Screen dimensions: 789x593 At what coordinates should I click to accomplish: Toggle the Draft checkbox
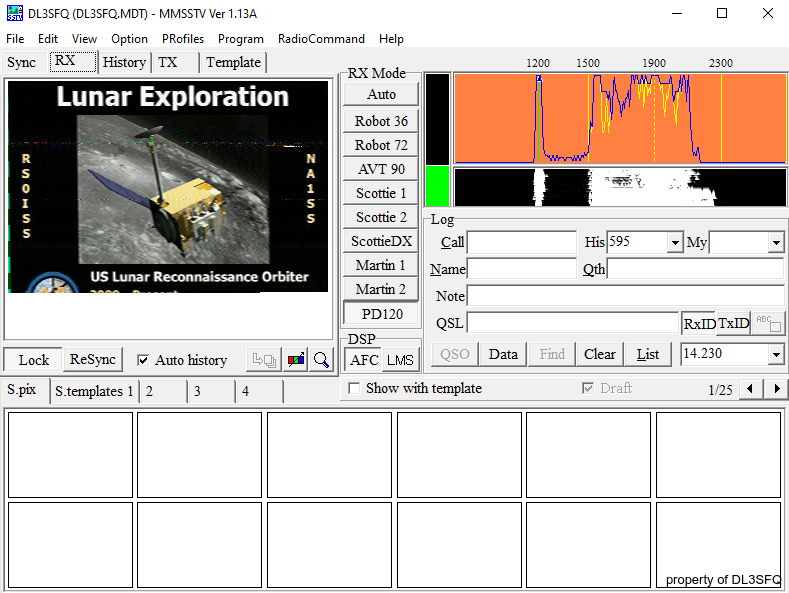tap(587, 388)
